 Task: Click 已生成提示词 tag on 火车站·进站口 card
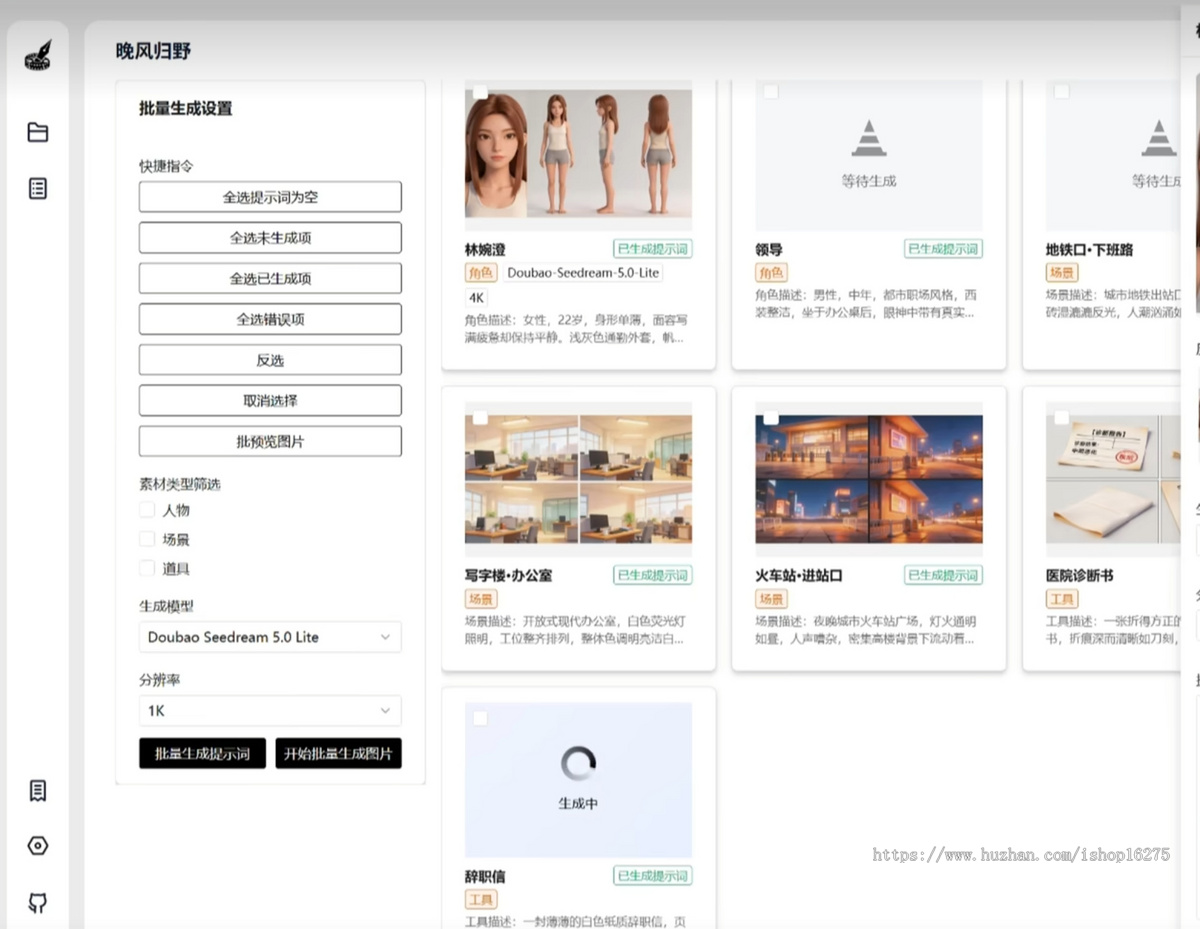point(944,575)
